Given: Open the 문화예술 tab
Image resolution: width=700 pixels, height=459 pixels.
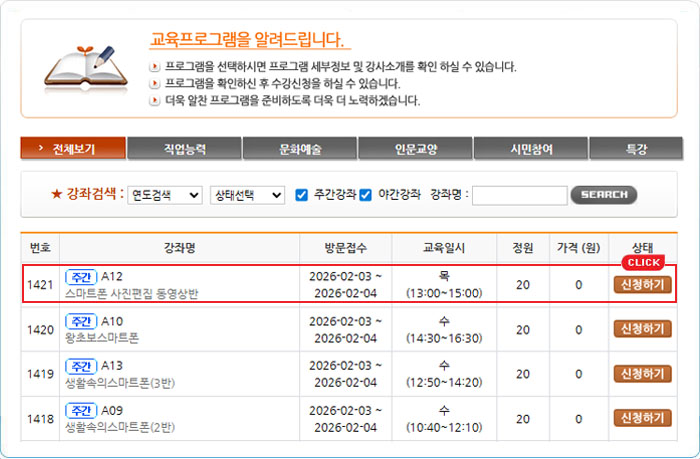Looking at the screenshot, I should (x=300, y=149).
